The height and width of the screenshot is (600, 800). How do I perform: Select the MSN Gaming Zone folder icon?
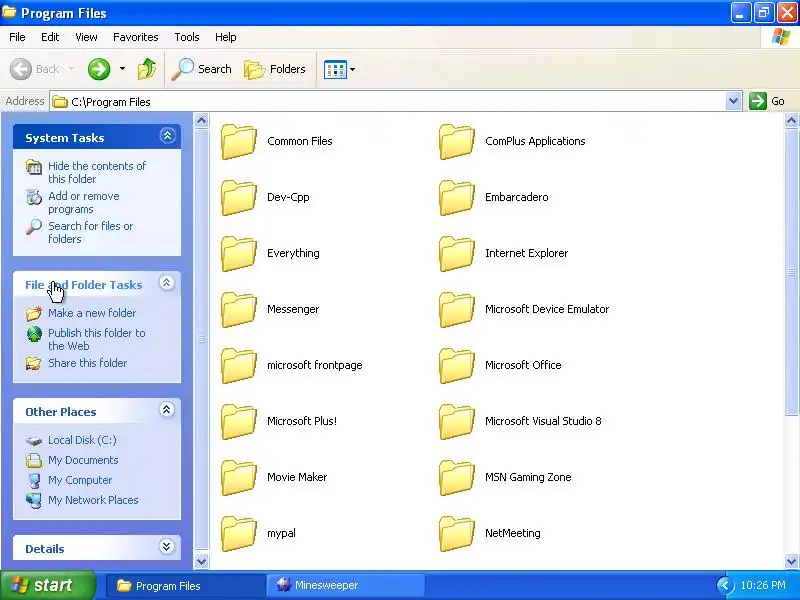coord(457,478)
